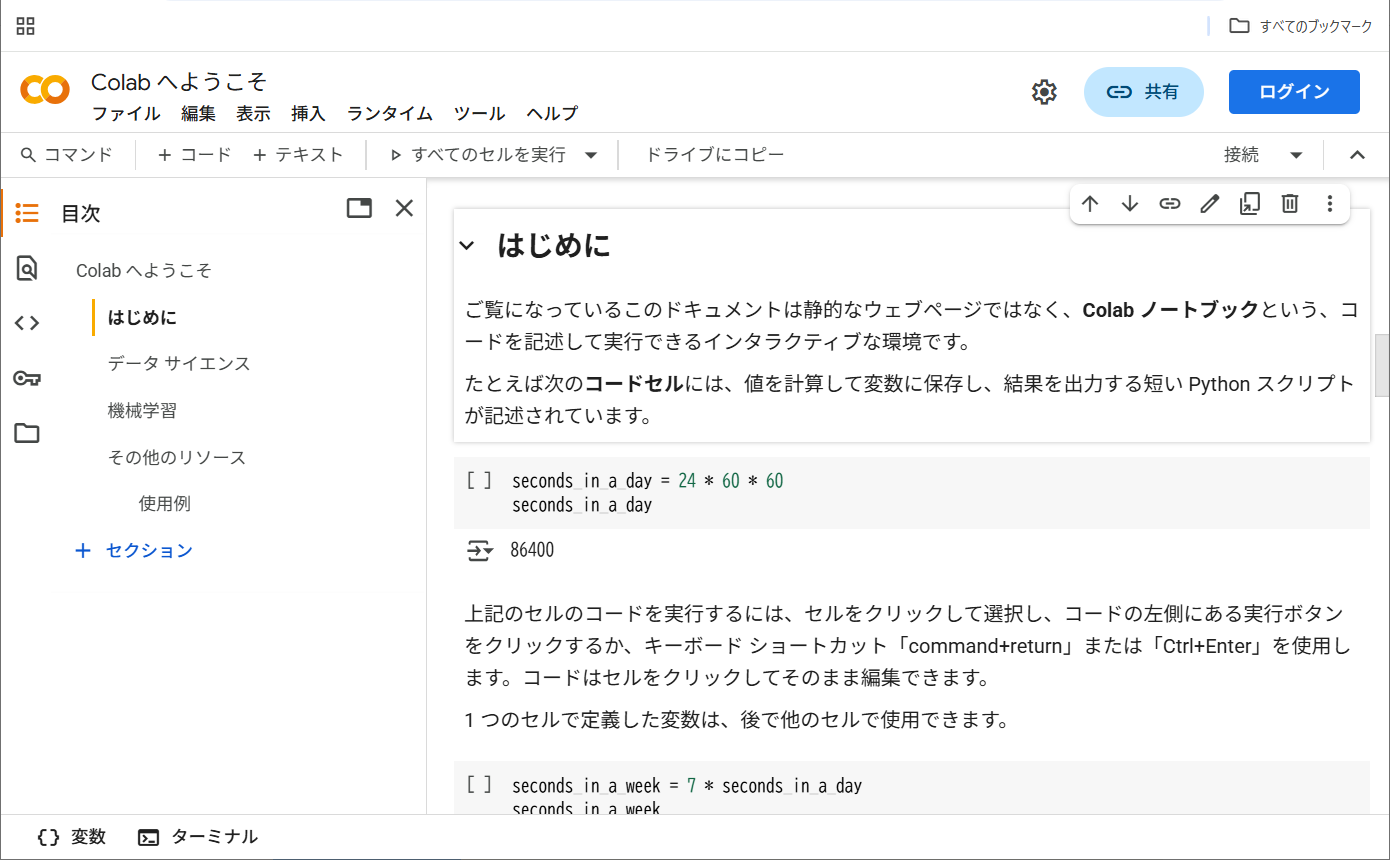Click the find and replace sidebar icon

[27, 268]
